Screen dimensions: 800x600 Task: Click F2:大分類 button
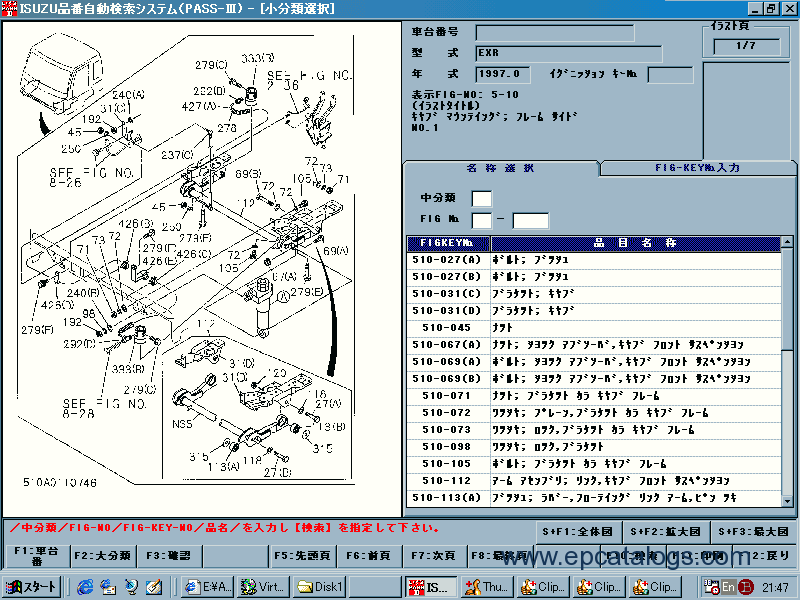click(x=103, y=556)
